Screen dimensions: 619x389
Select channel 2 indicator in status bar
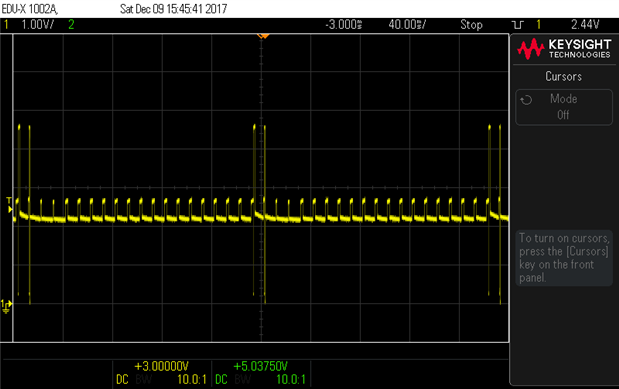click(71, 25)
